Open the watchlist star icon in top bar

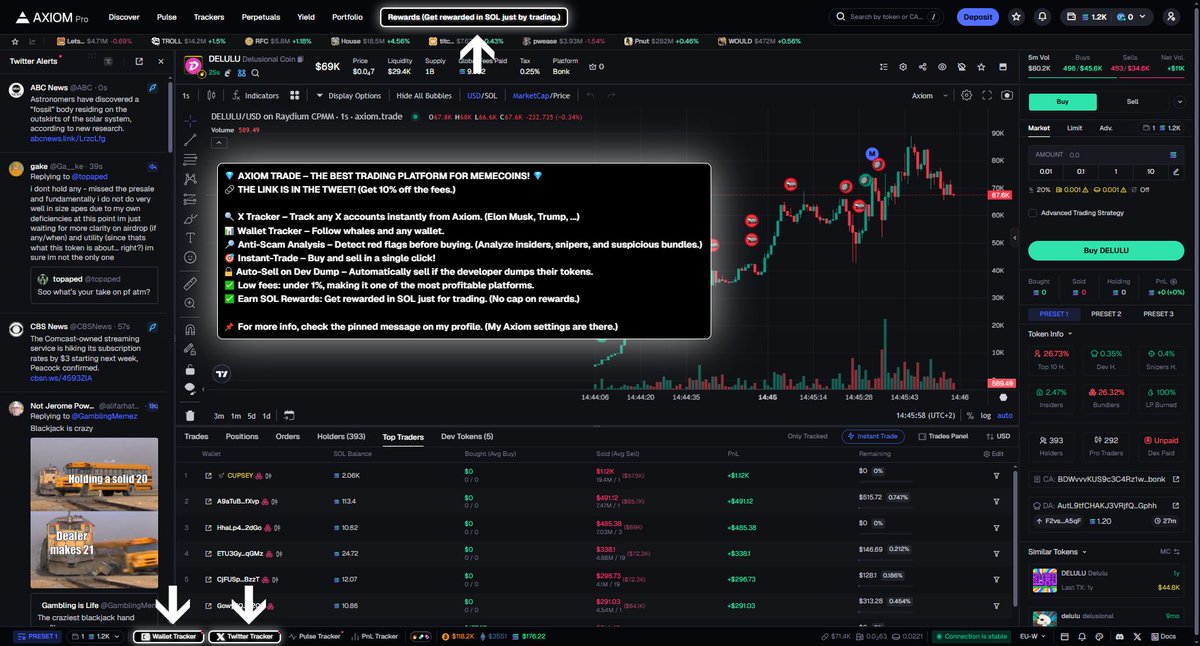[1016, 17]
